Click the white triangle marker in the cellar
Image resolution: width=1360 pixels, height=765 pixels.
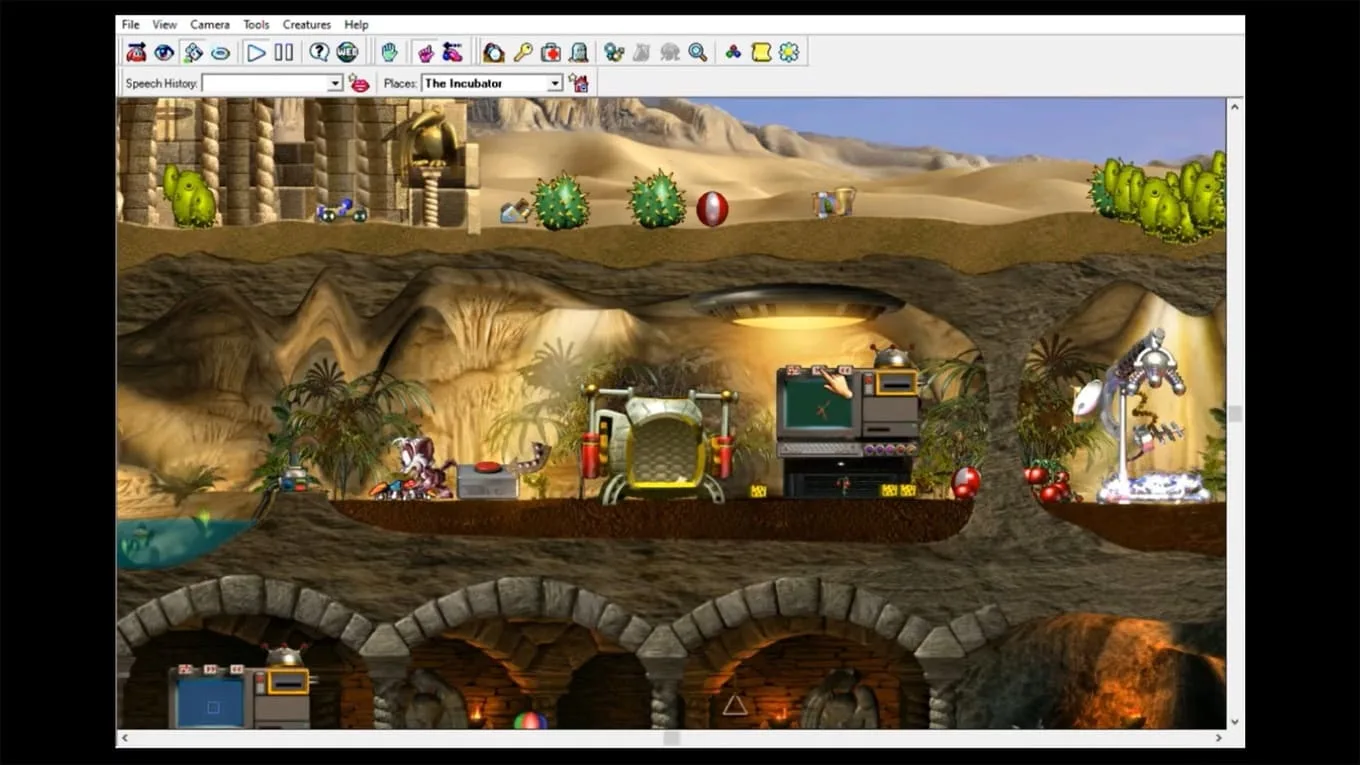point(735,705)
